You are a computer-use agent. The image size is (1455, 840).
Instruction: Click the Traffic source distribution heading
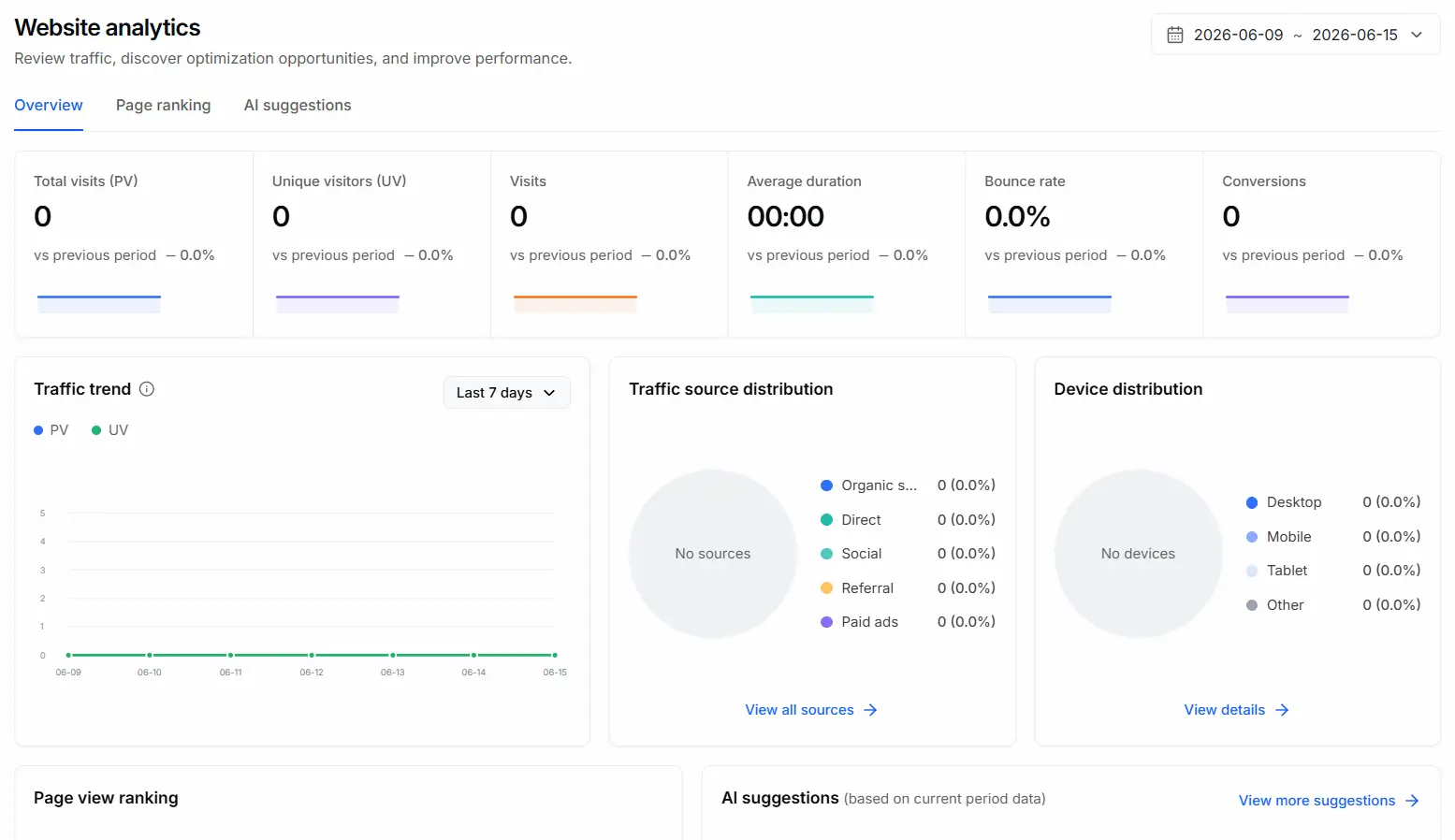click(731, 389)
